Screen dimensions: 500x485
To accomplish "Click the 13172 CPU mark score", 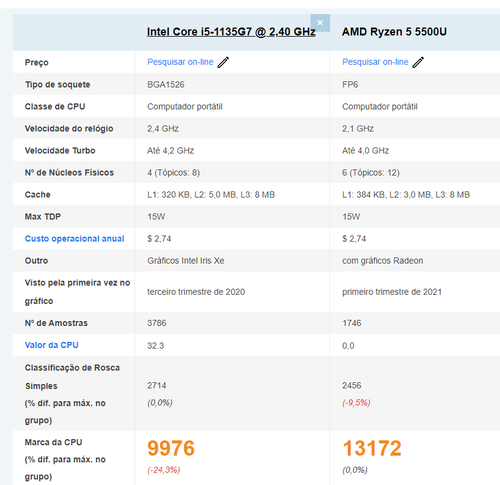I will coord(372,448).
